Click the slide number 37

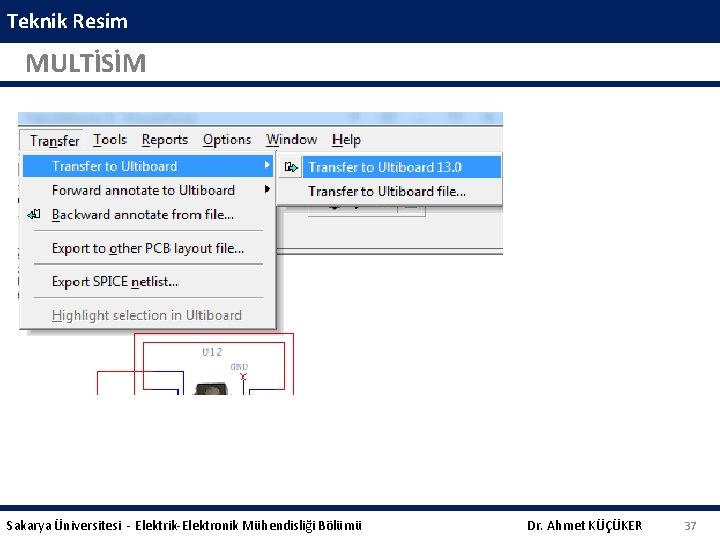click(690, 526)
